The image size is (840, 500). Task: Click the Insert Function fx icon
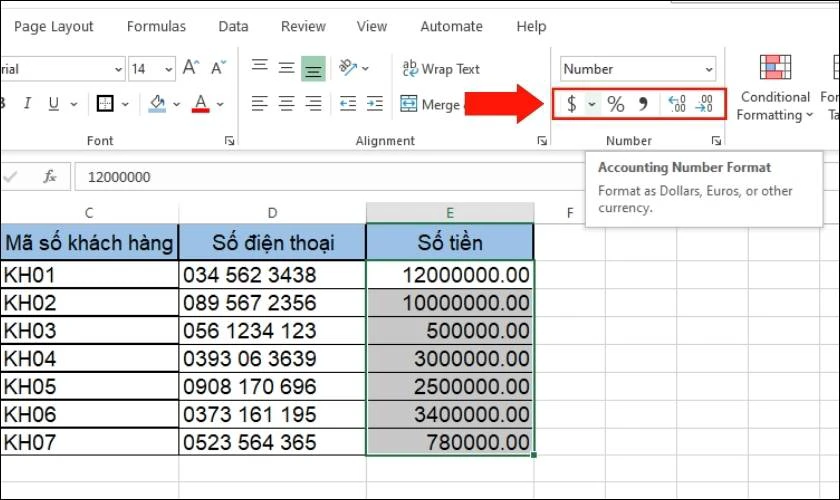(50, 176)
